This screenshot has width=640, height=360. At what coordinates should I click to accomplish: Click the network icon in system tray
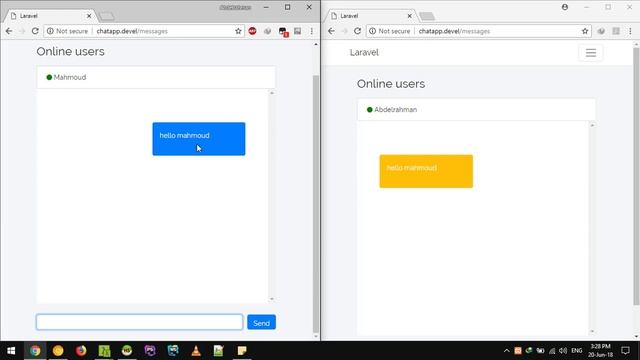pos(552,351)
